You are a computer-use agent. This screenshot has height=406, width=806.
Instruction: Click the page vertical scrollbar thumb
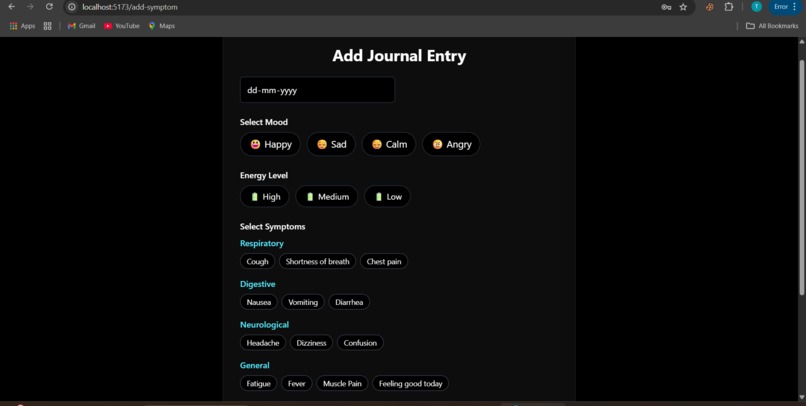(801, 177)
